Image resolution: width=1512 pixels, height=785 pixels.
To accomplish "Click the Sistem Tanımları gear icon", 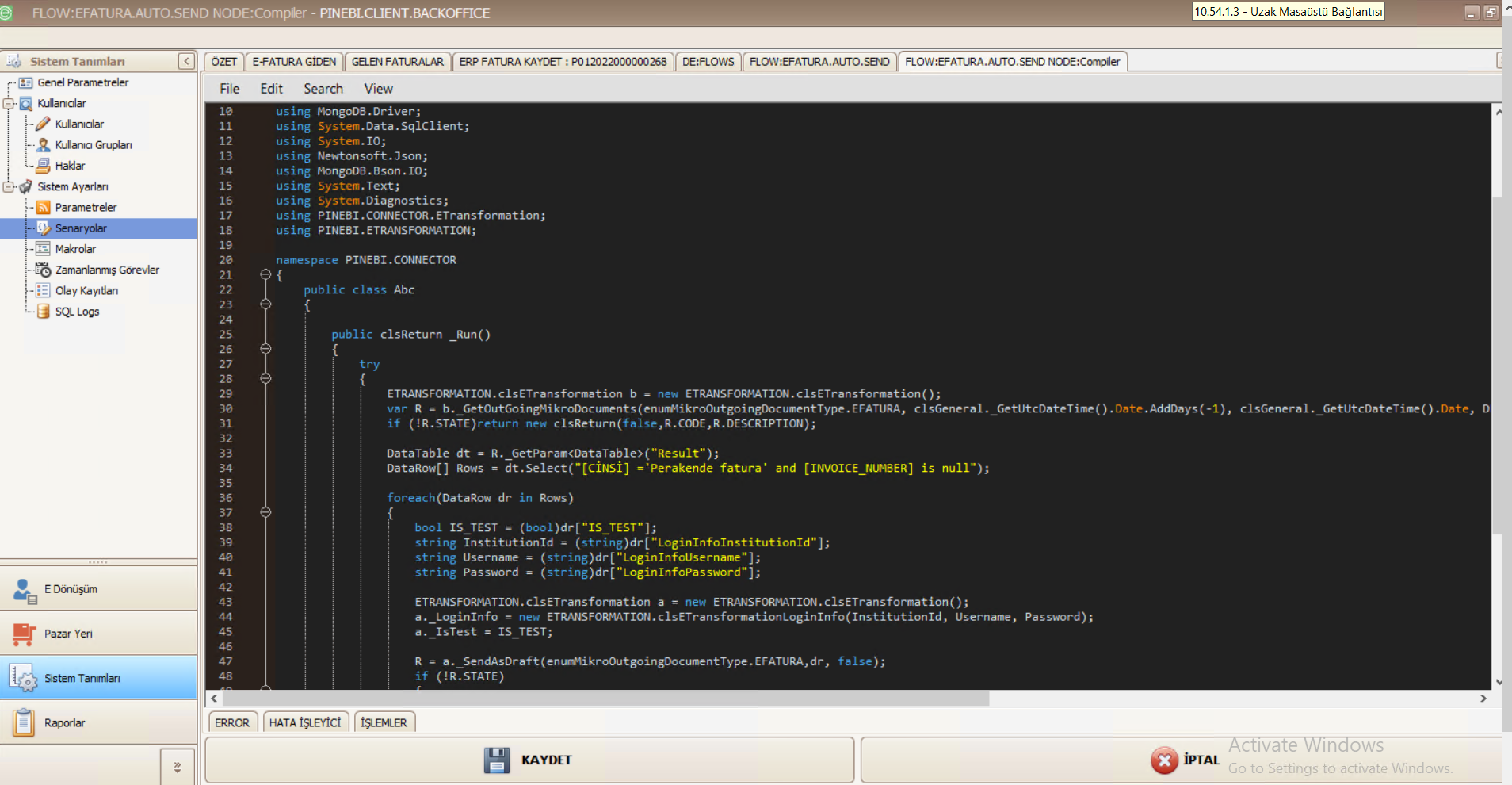I will (24, 678).
